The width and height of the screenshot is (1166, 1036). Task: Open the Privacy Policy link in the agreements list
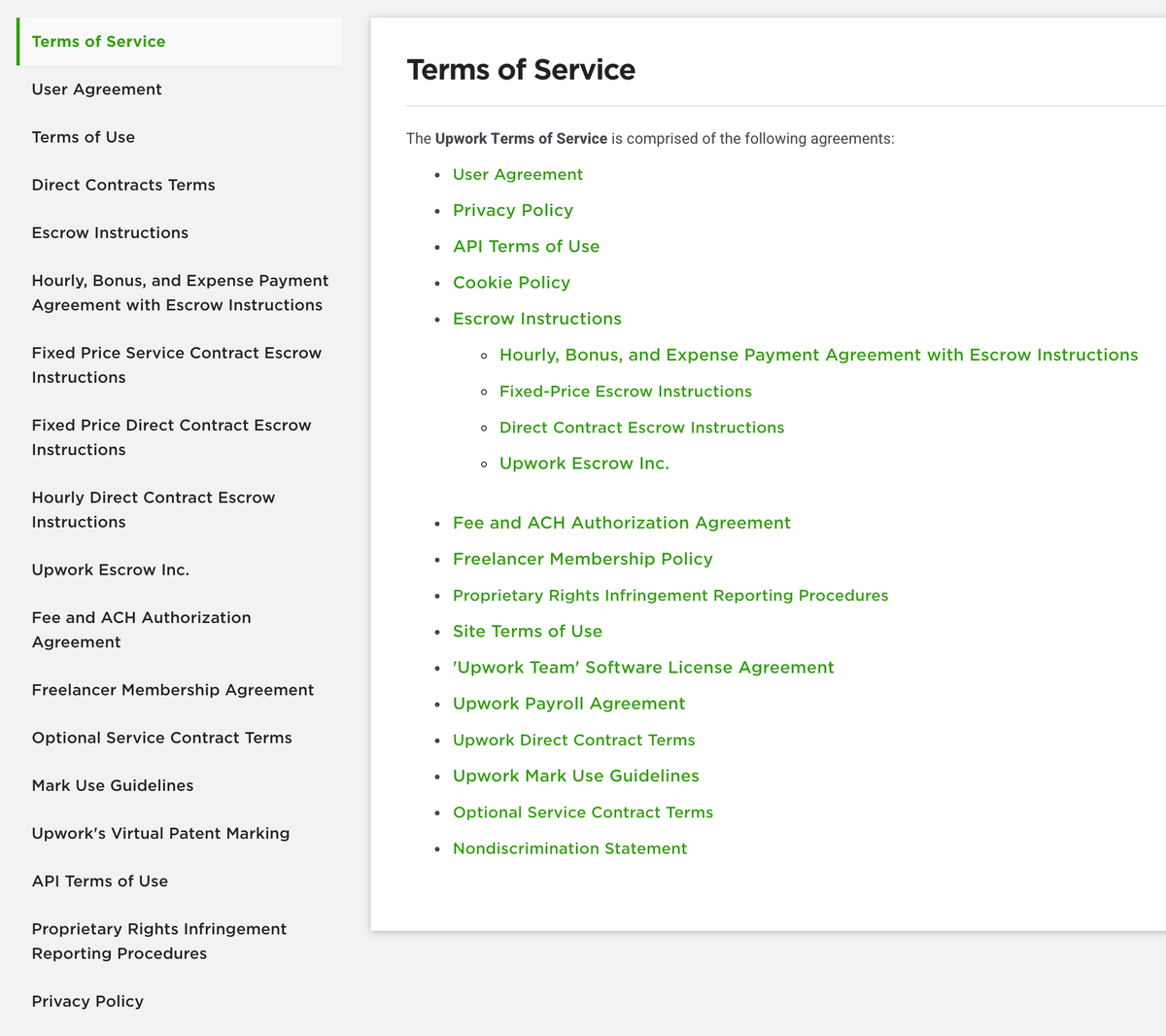(513, 211)
